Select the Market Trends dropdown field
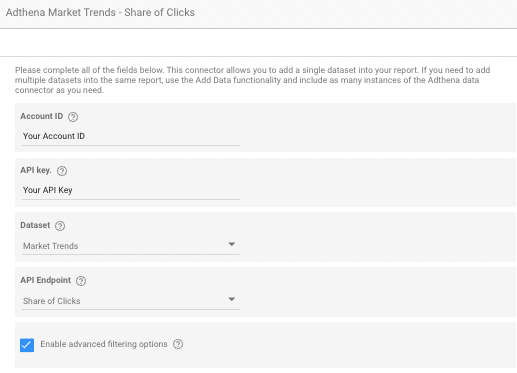Screen dimensions: 517x373 [x=131, y=246]
